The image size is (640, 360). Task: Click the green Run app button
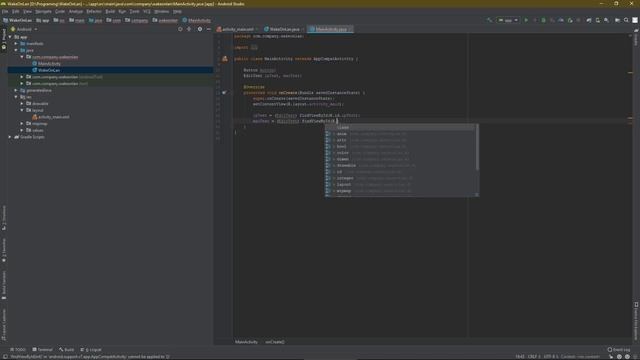pyautogui.click(x=526, y=20)
